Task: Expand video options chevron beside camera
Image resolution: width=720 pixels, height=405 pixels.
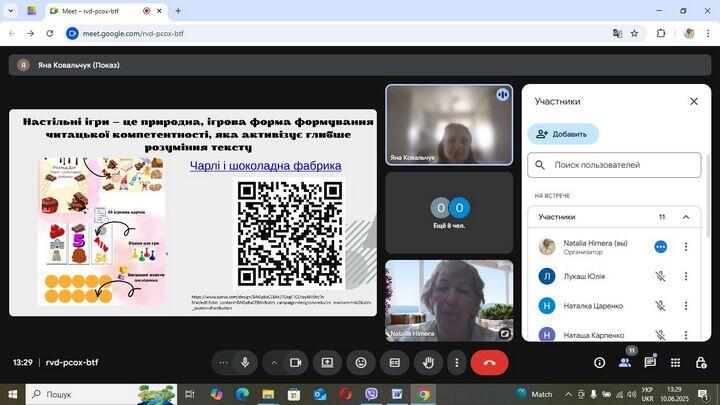Action: tap(274, 363)
